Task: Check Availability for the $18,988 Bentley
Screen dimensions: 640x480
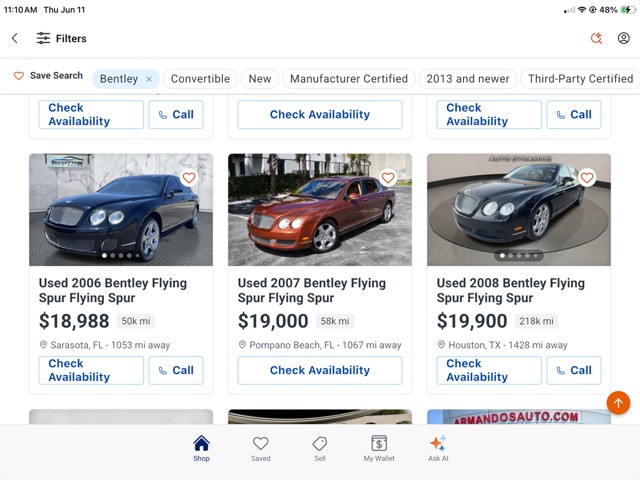Action: 91,370
